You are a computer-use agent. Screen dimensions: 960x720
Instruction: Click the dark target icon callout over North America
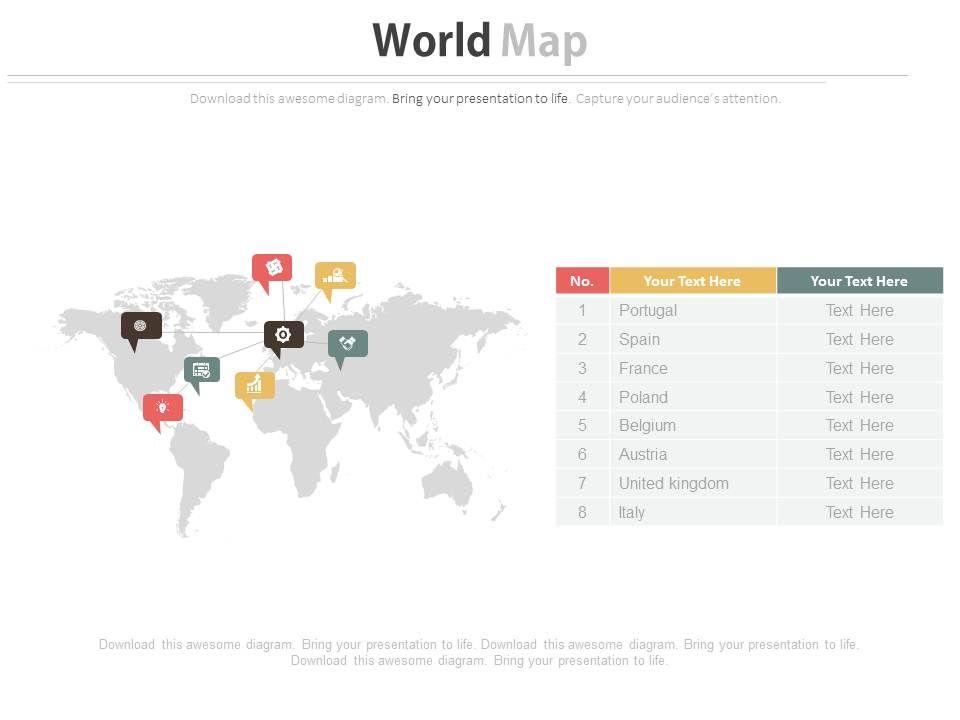coord(141,326)
